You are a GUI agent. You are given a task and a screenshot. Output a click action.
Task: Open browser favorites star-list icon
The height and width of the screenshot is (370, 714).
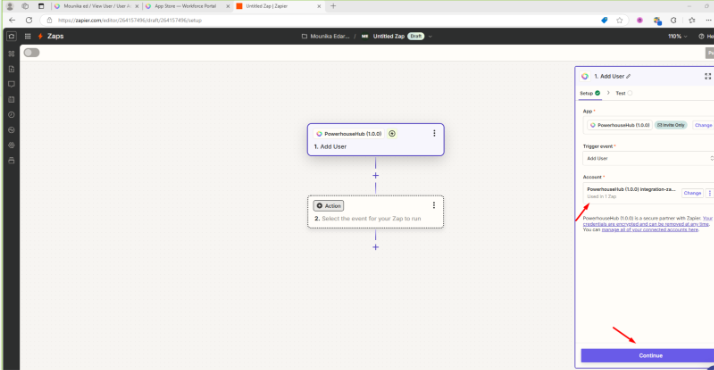point(692,20)
